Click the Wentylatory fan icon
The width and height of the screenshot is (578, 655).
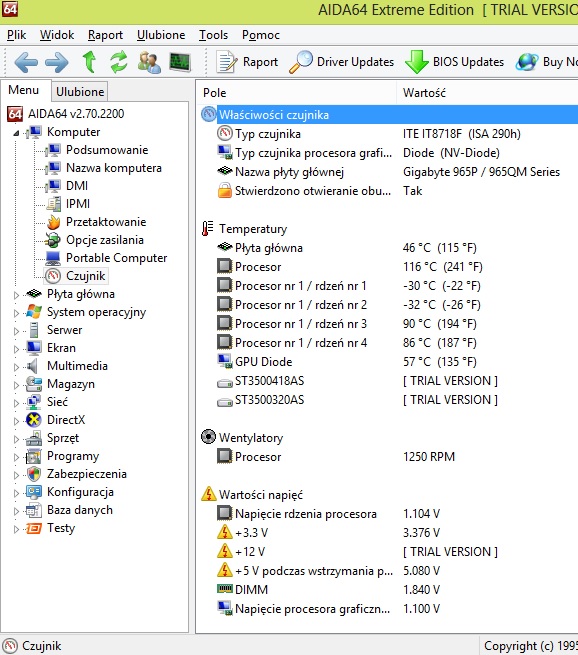tap(208, 437)
